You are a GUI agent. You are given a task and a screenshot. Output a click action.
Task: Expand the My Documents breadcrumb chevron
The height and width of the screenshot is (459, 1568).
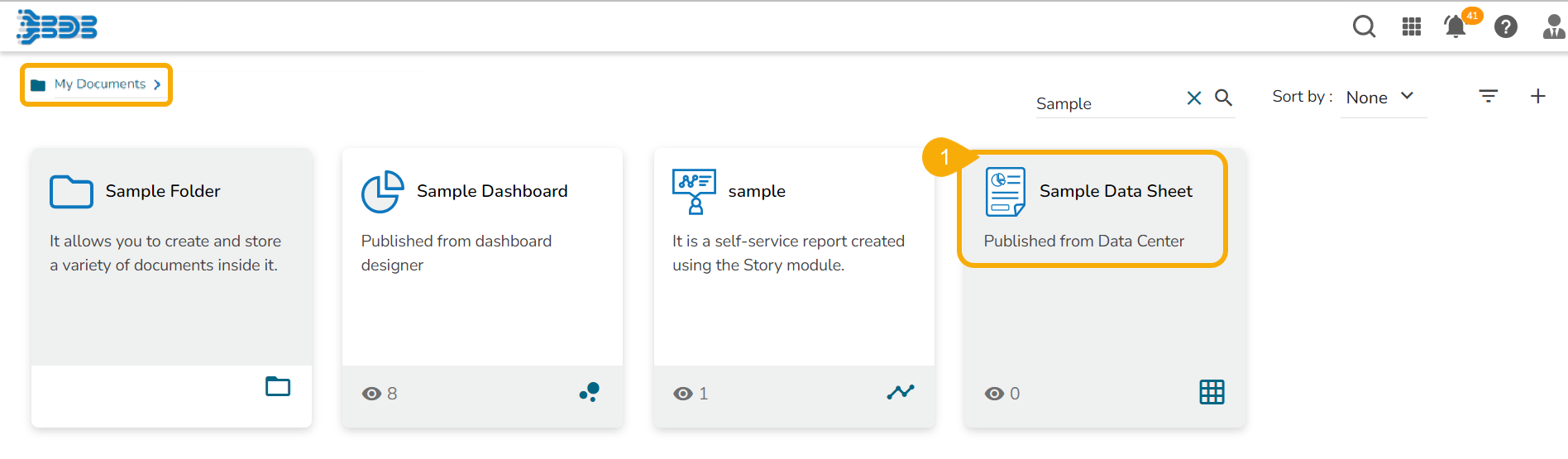coord(157,84)
